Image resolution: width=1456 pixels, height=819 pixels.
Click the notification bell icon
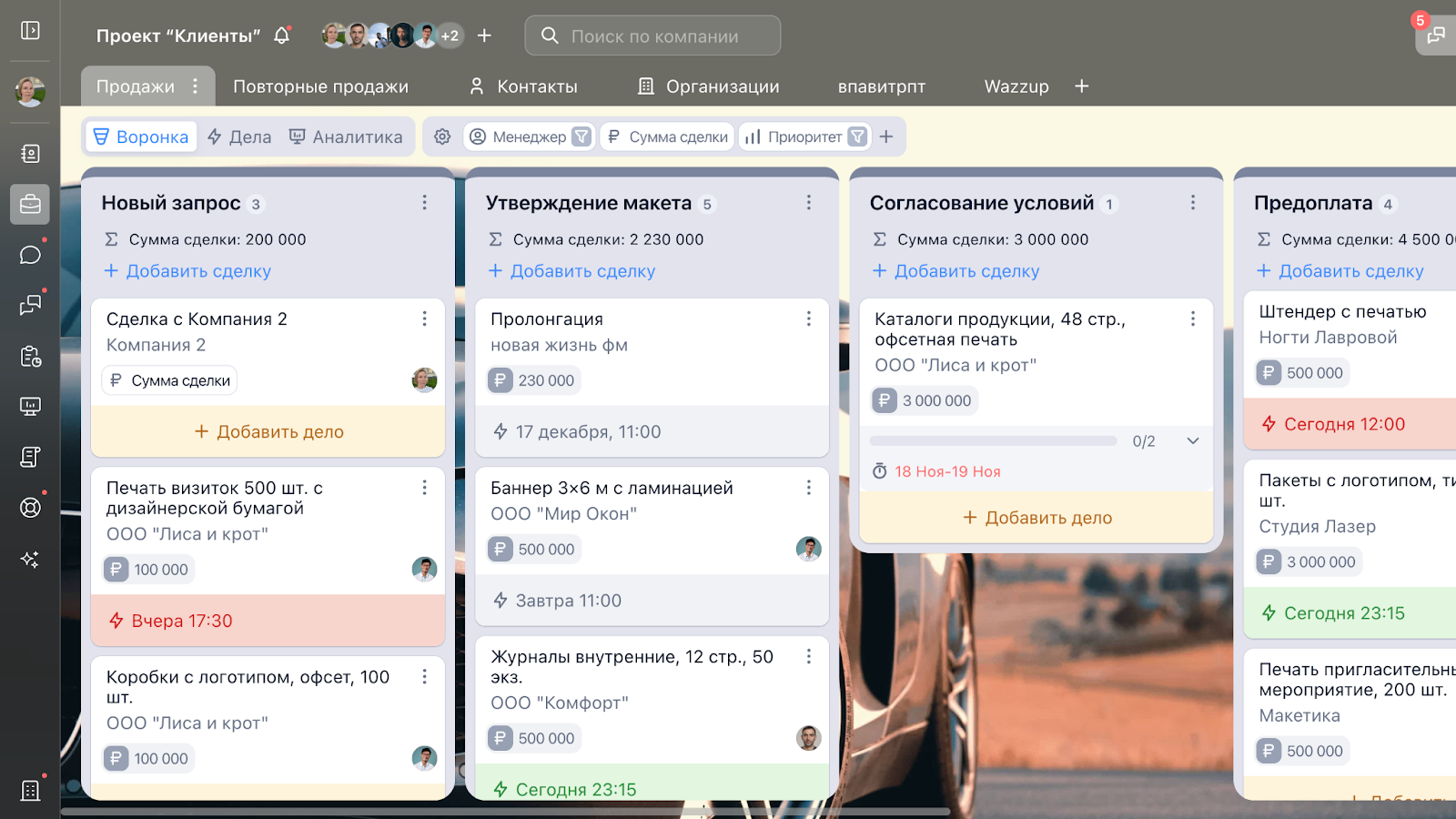tap(282, 35)
